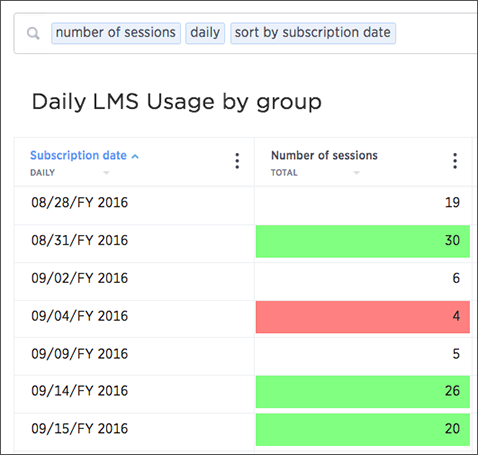Select the 'number of sessions' search token
This screenshot has width=478, height=455.
(116, 33)
